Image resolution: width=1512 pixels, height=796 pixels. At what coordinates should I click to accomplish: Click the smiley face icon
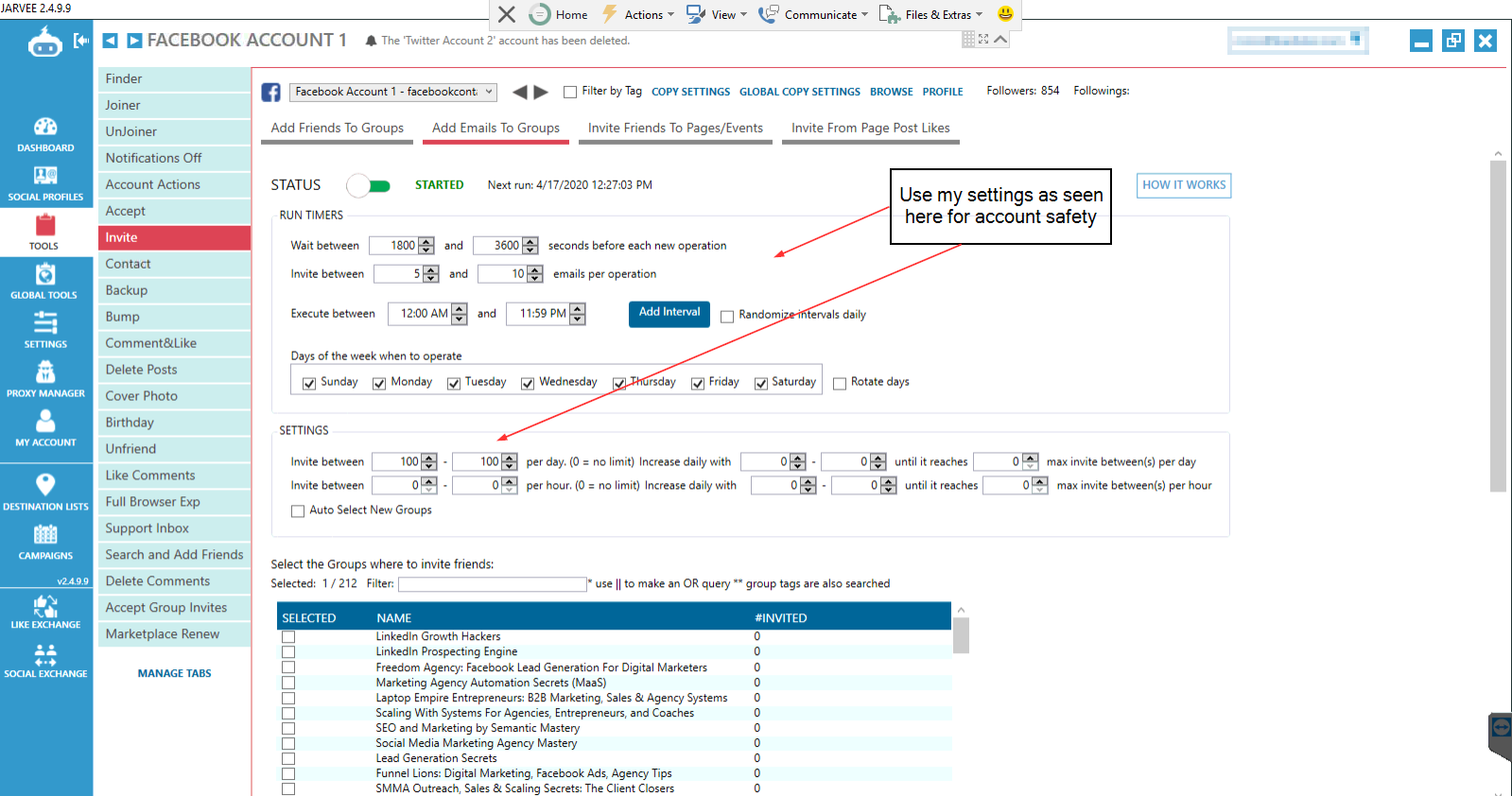point(1005,14)
